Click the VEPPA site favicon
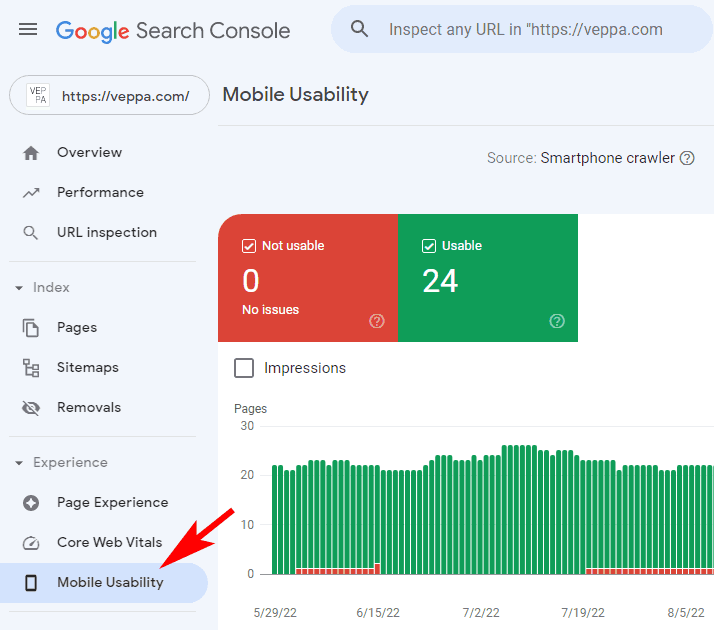The image size is (714, 630). [x=38, y=95]
